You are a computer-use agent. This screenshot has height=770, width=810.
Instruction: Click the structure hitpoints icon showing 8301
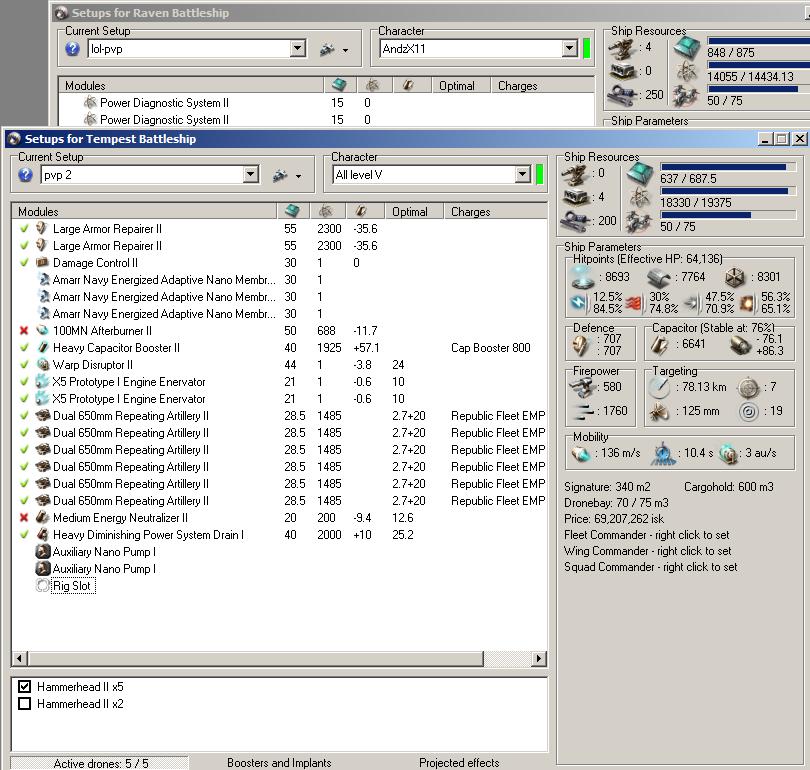point(735,277)
